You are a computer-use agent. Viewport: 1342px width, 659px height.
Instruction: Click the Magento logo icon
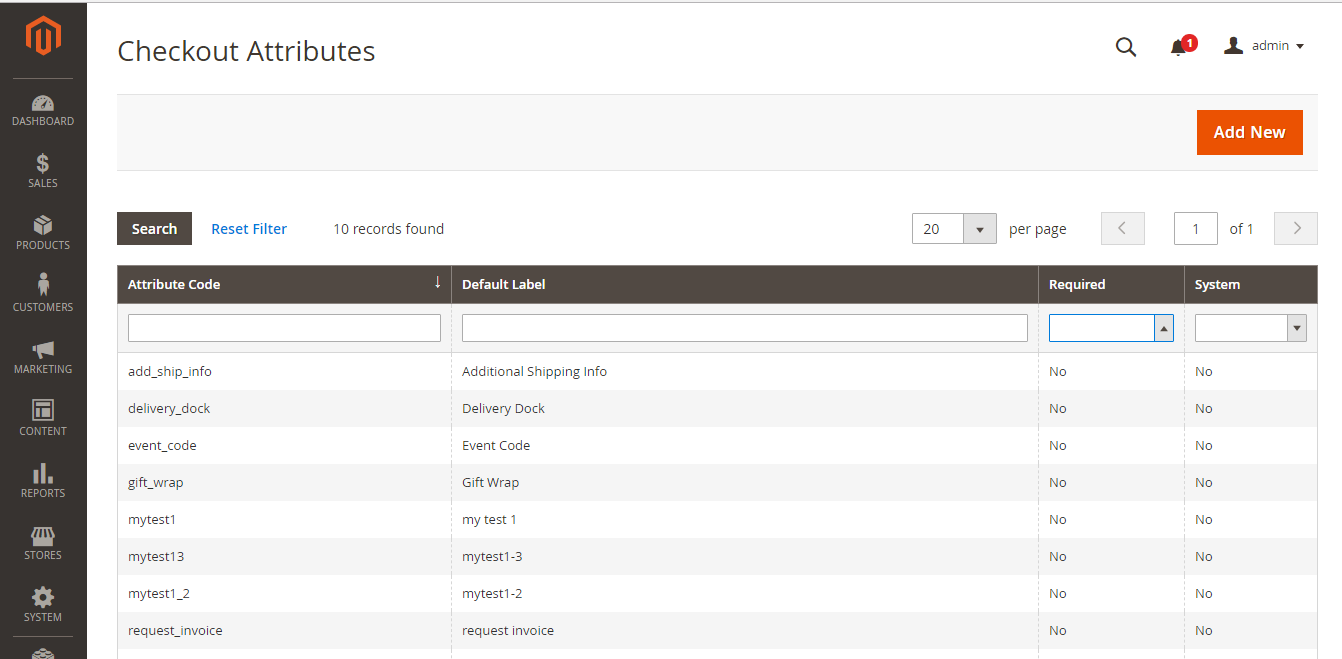tap(43, 37)
